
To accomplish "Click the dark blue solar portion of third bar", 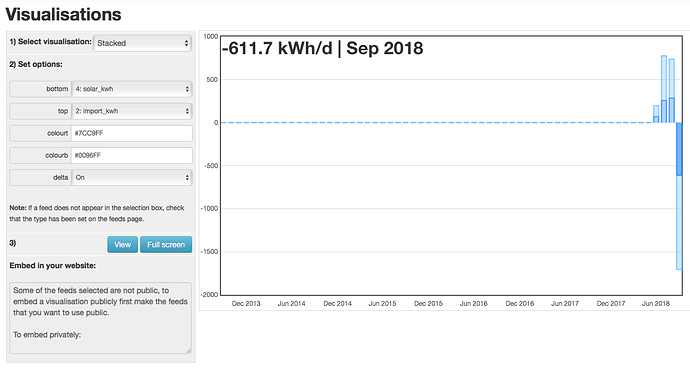I will 672,110.
